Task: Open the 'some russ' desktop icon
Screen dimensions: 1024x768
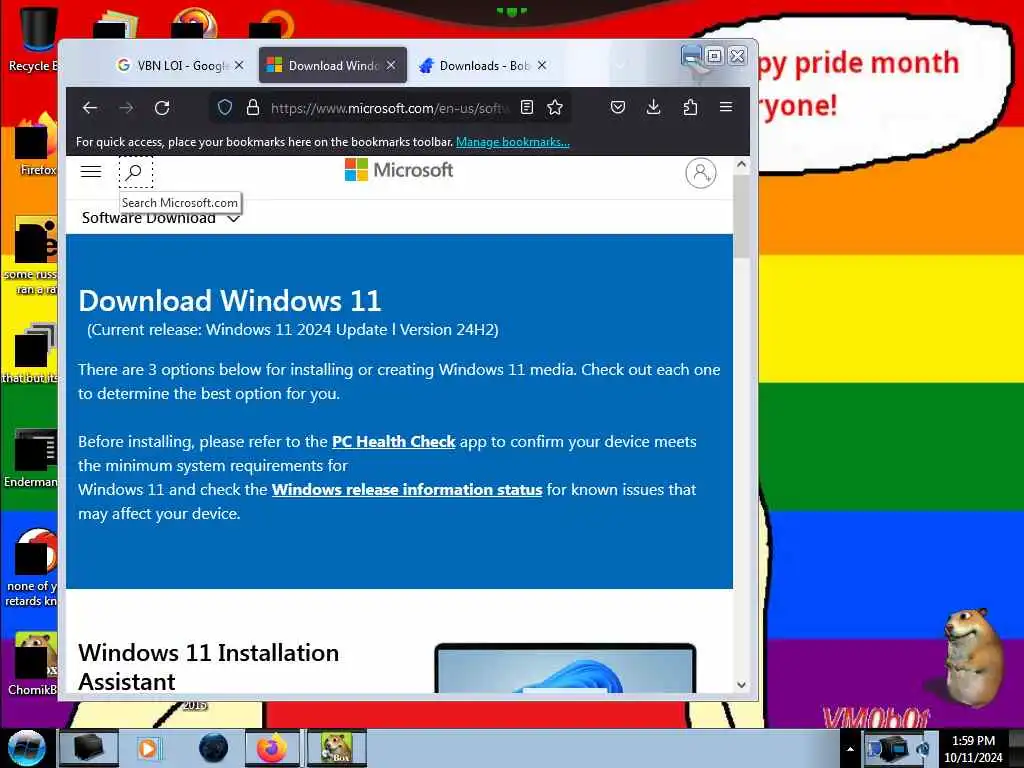Action: [x=33, y=256]
